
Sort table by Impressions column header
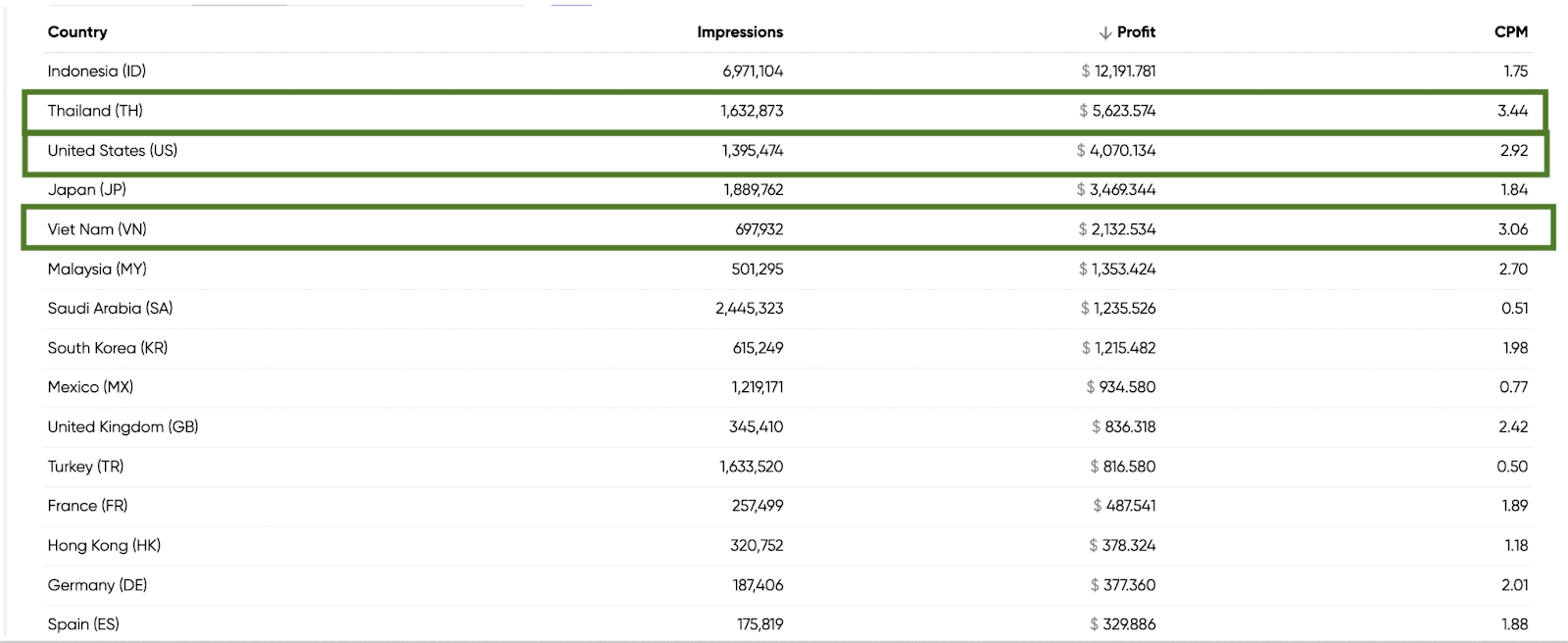[x=740, y=32]
